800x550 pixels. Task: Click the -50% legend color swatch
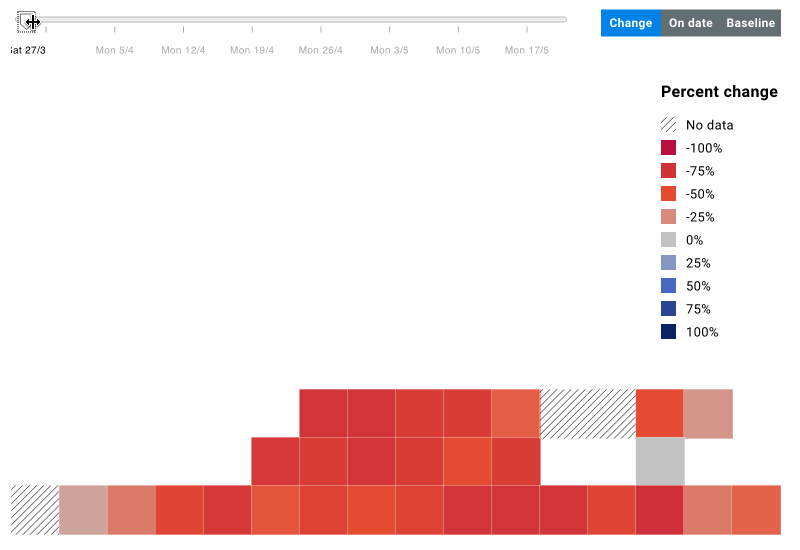[x=668, y=193]
